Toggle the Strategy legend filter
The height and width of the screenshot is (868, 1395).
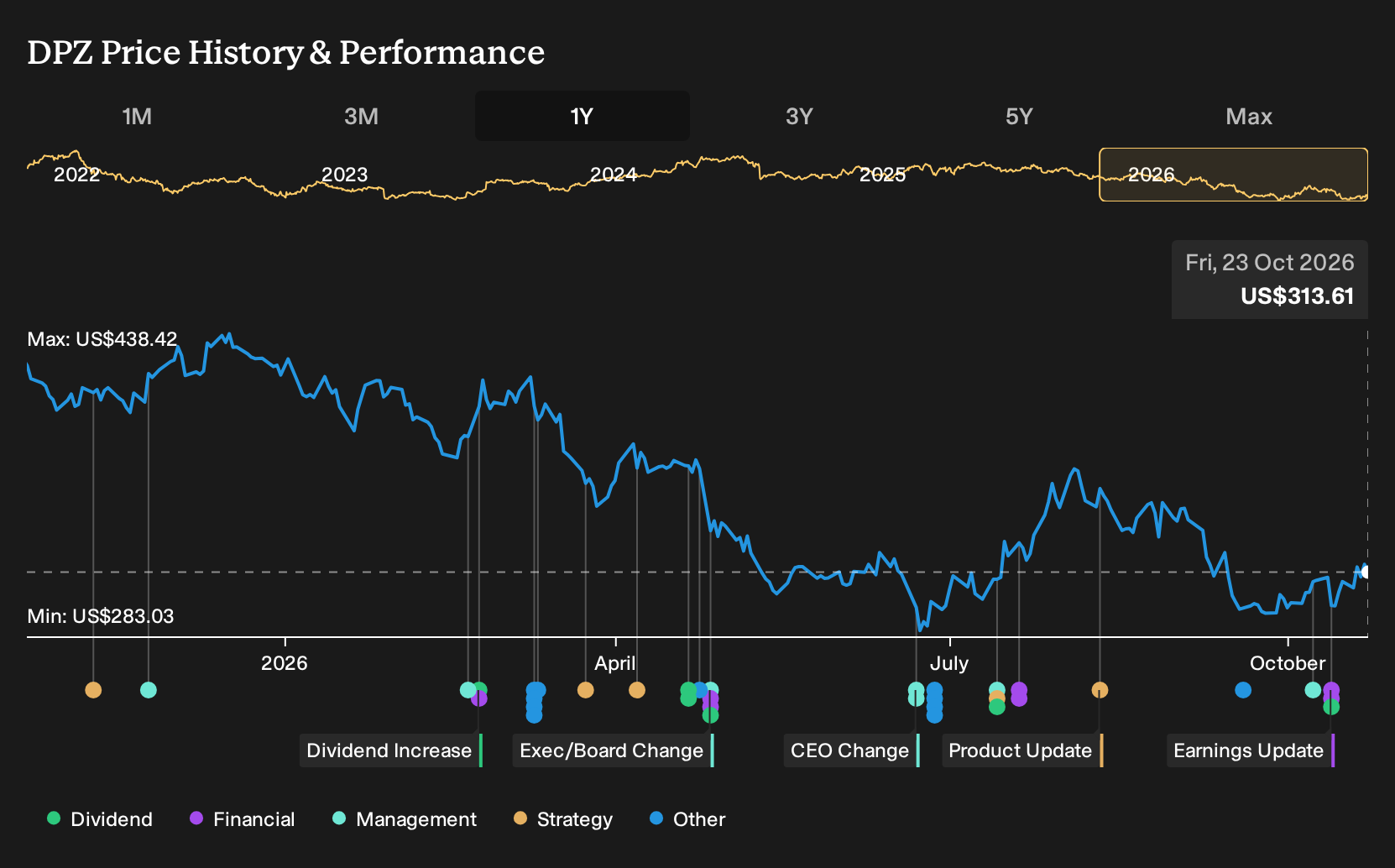(563, 819)
